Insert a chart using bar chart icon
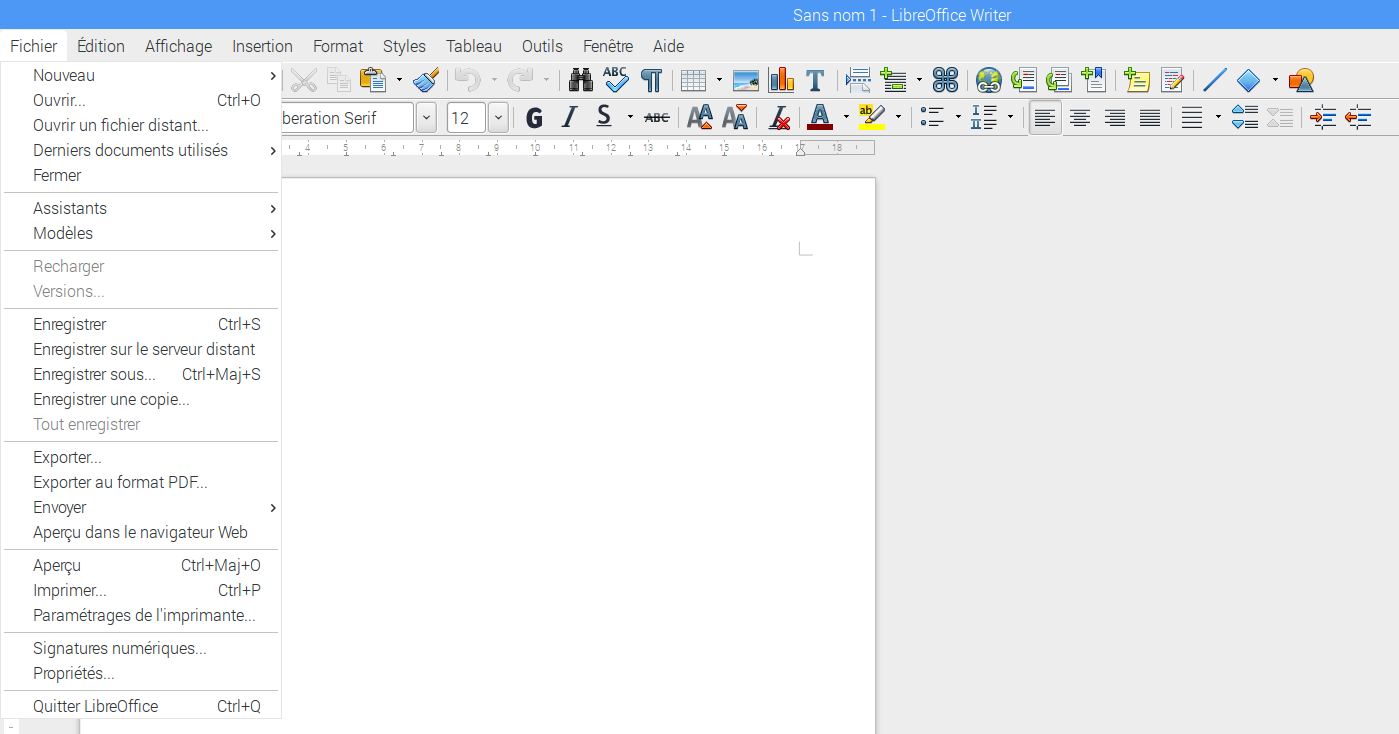 [x=781, y=80]
